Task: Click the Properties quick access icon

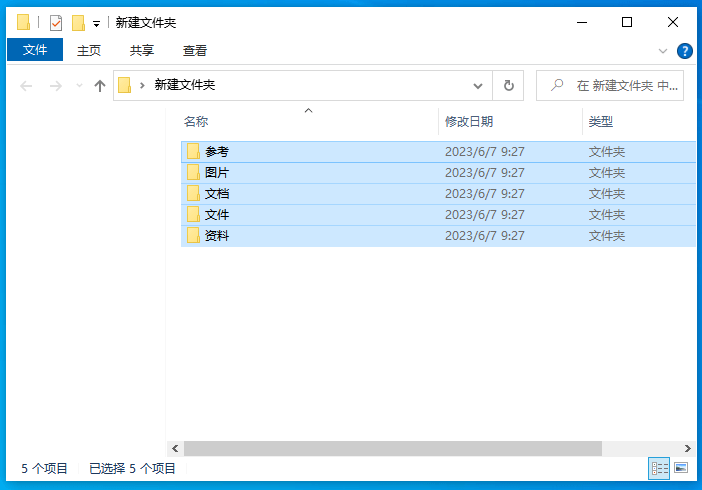Action: coord(56,22)
